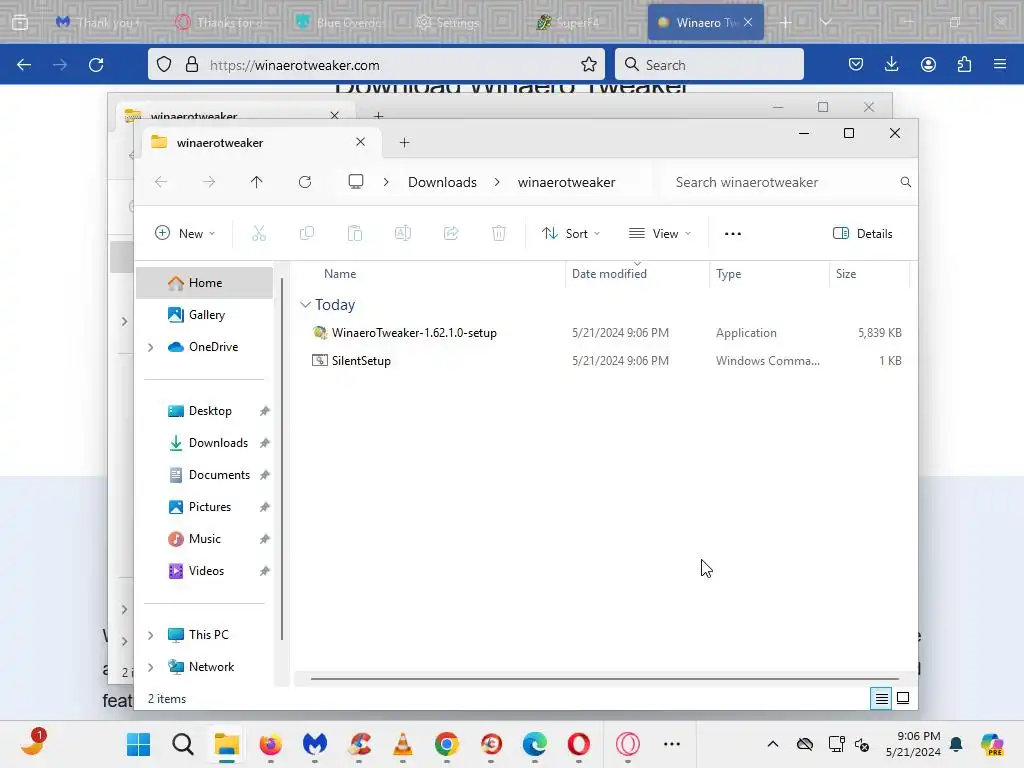Click chevron after Downloads in breadcrumb
1024x768 pixels.
coord(497,182)
